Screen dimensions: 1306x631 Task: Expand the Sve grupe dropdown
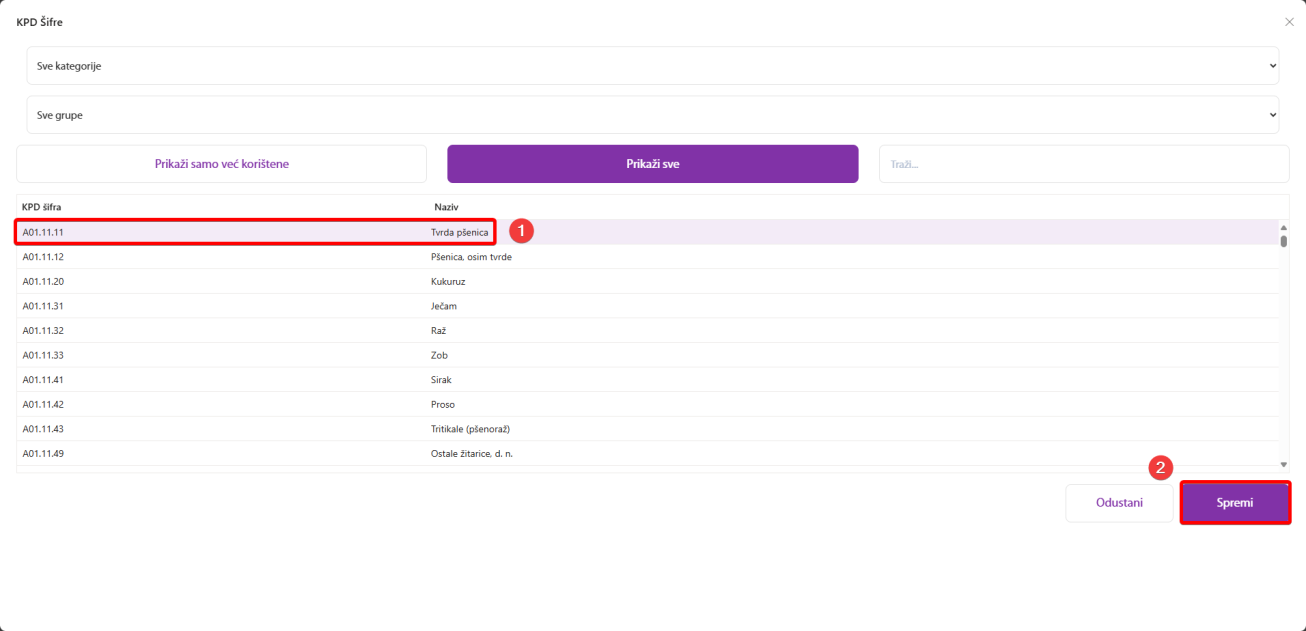(x=652, y=115)
